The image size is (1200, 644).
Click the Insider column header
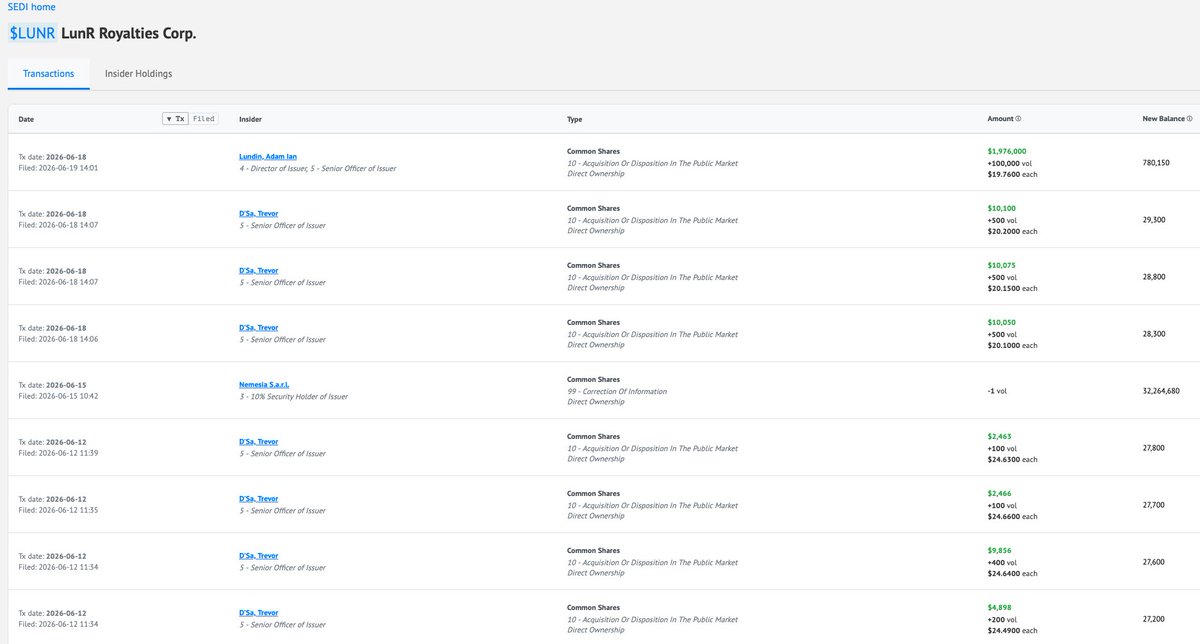coord(251,119)
